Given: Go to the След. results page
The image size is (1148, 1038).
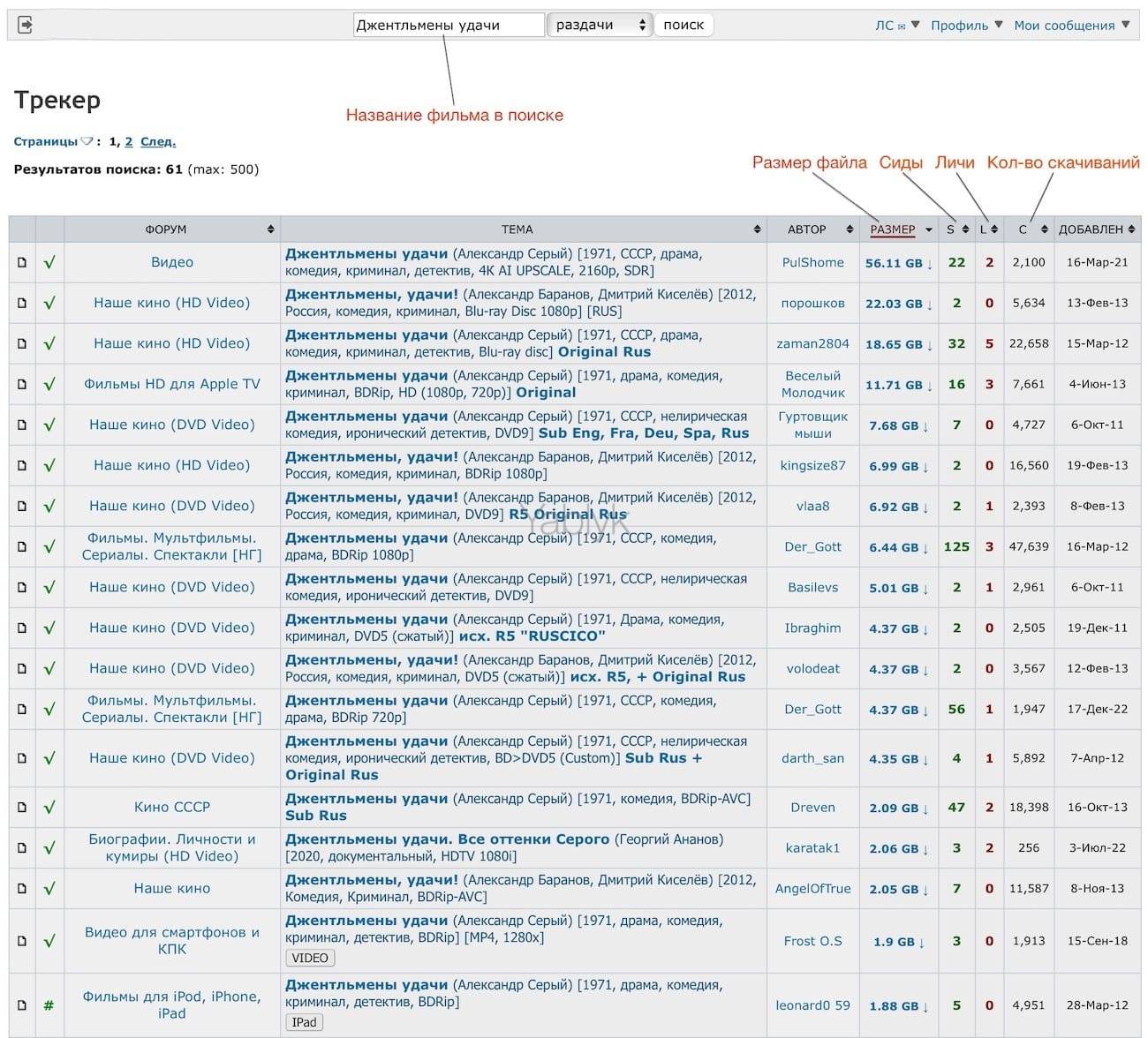Looking at the screenshot, I should [158, 141].
